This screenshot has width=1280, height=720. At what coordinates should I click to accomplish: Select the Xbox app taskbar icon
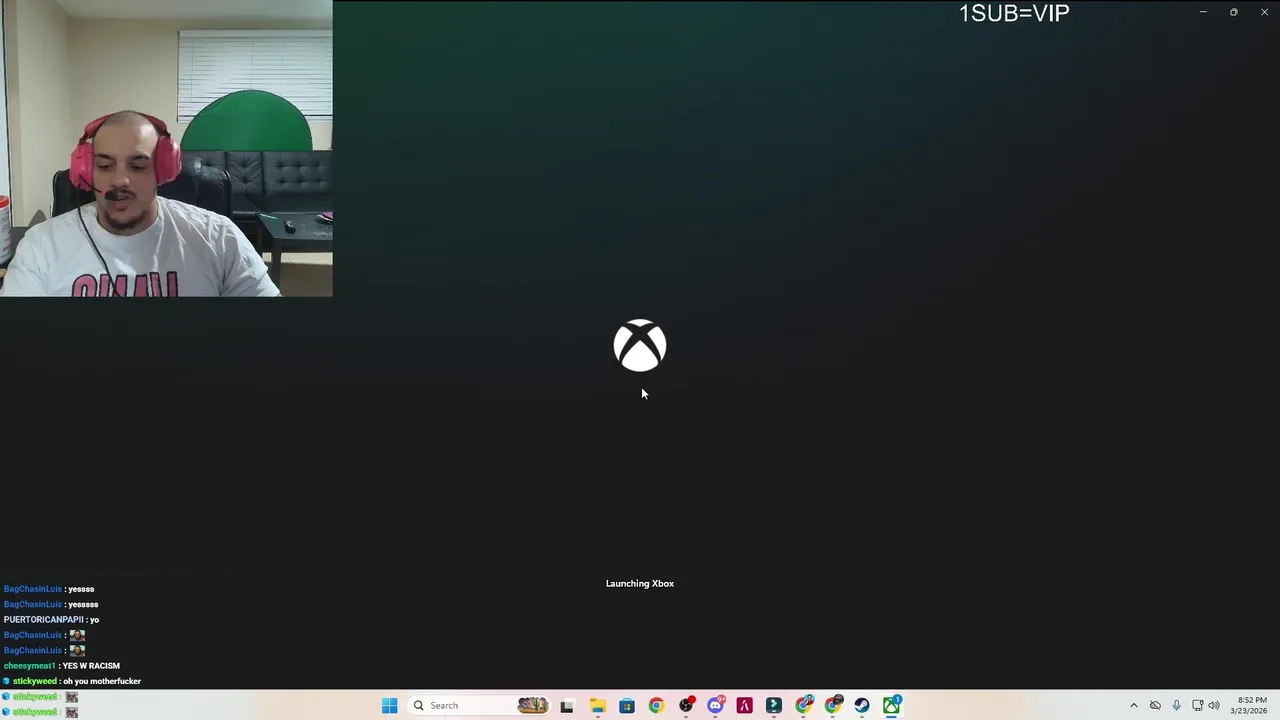pyautogui.click(x=891, y=705)
